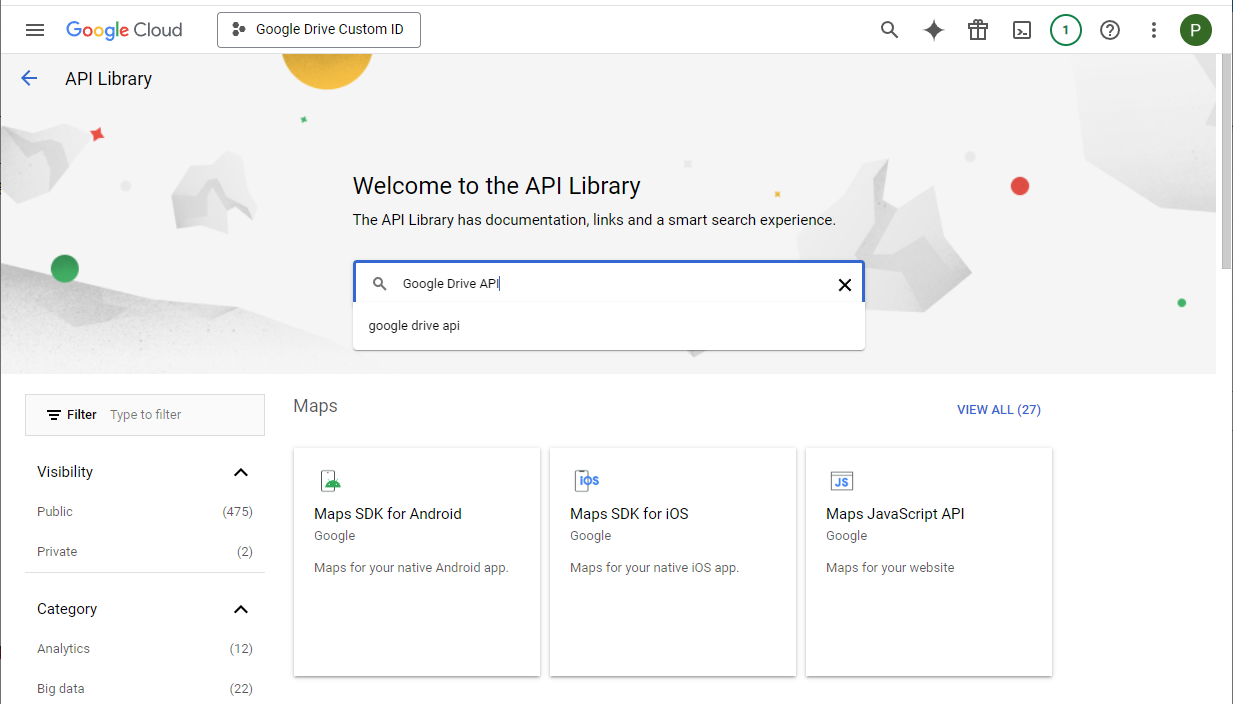Viewport: 1233px width, 704px height.
Task: Filter APIs by Public visibility
Action: point(54,511)
